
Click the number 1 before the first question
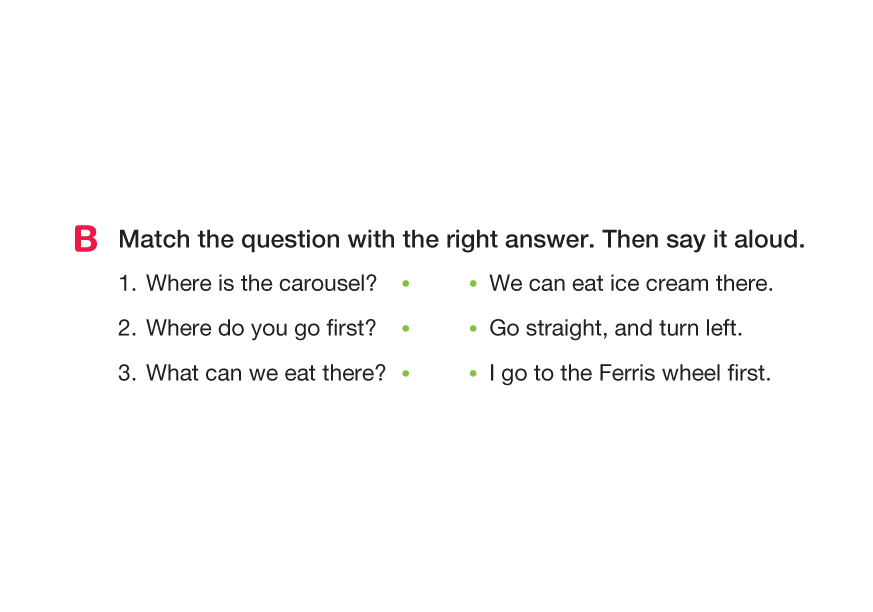[126, 284]
